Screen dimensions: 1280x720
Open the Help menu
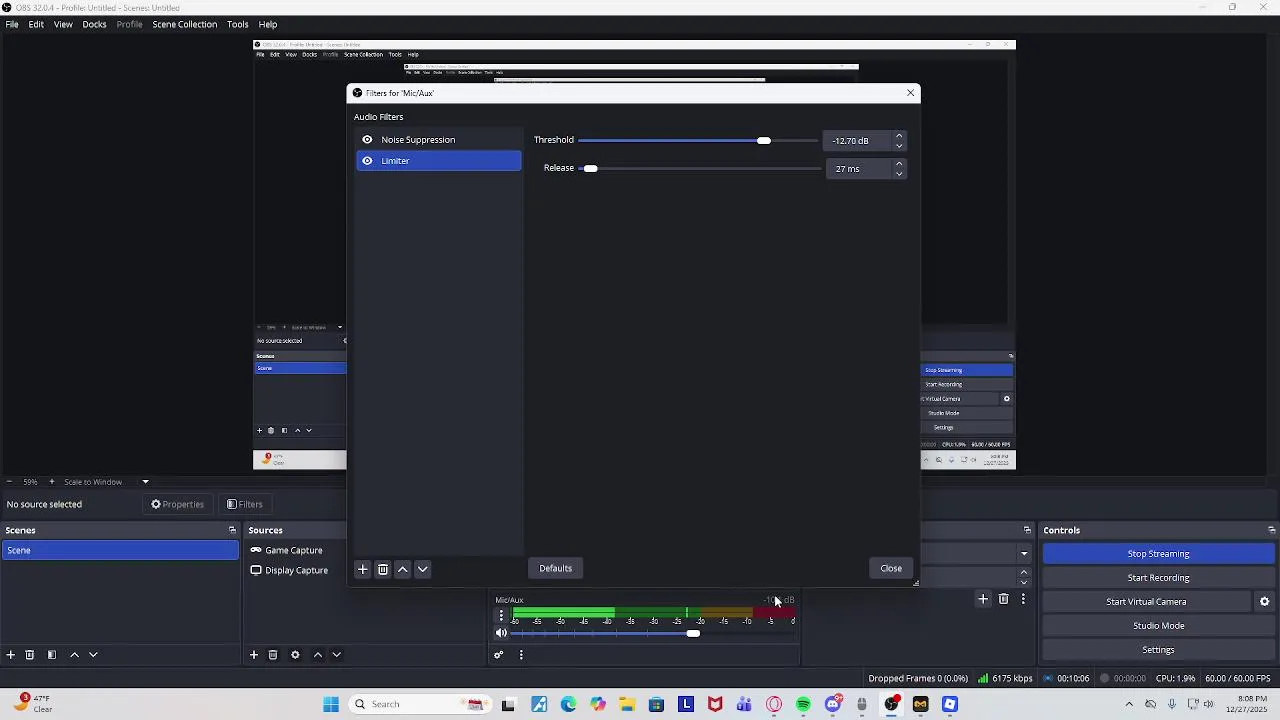click(x=268, y=24)
